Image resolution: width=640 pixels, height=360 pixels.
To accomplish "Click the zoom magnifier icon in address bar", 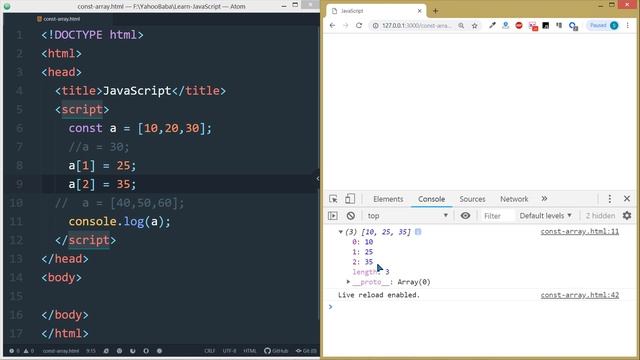I will tap(461, 25).
